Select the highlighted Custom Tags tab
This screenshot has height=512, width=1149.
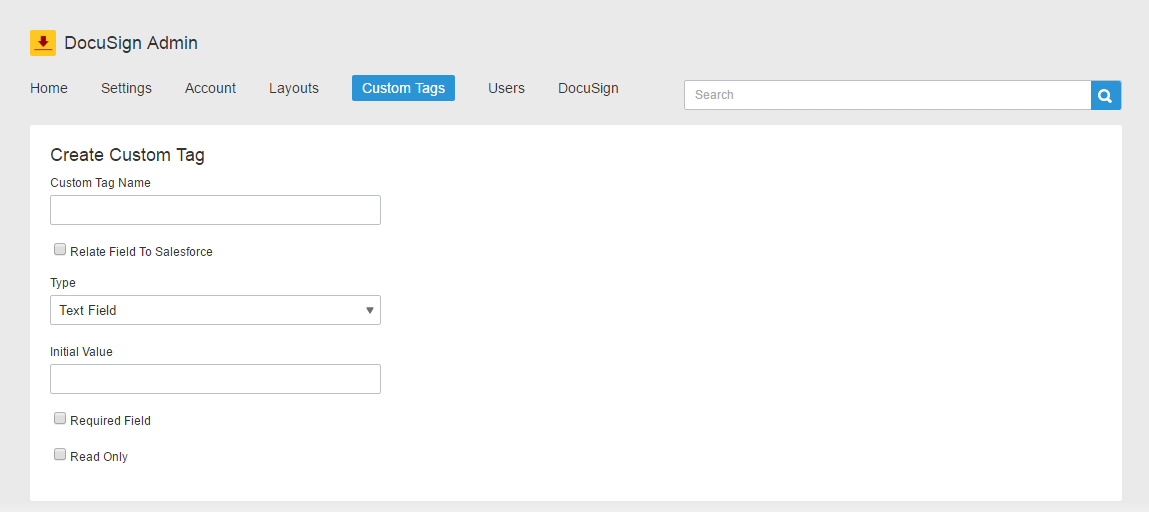point(403,88)
